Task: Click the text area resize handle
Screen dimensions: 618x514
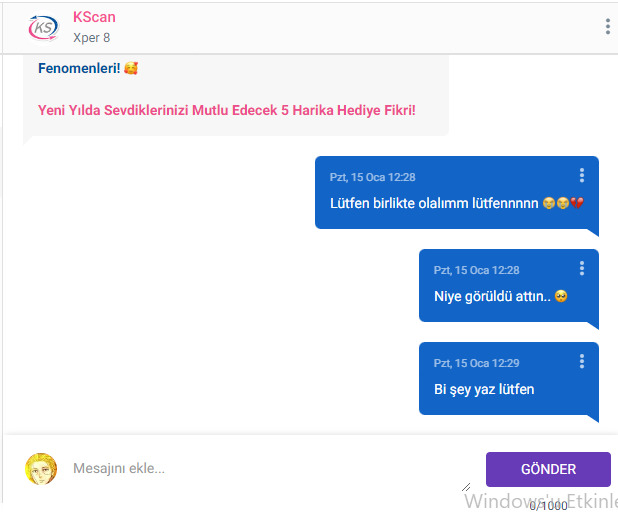Action: click(466, 487)
